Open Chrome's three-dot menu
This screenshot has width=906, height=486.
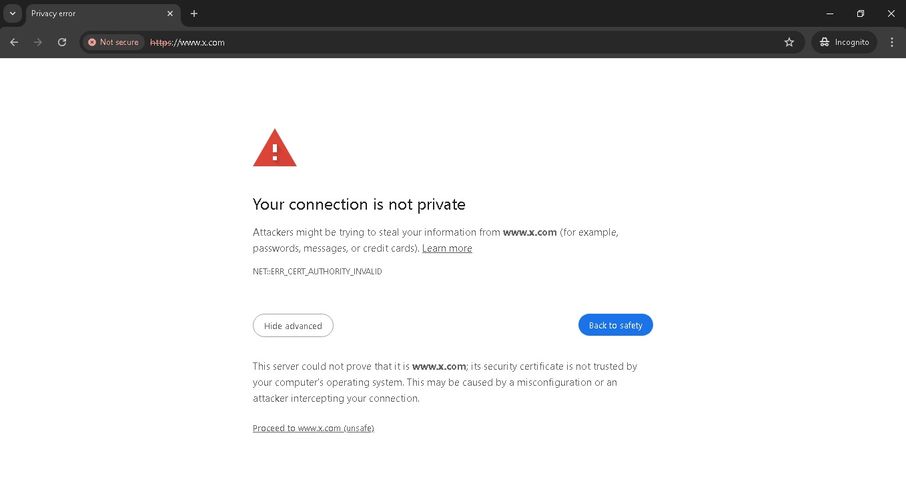(x=892, y=42)
